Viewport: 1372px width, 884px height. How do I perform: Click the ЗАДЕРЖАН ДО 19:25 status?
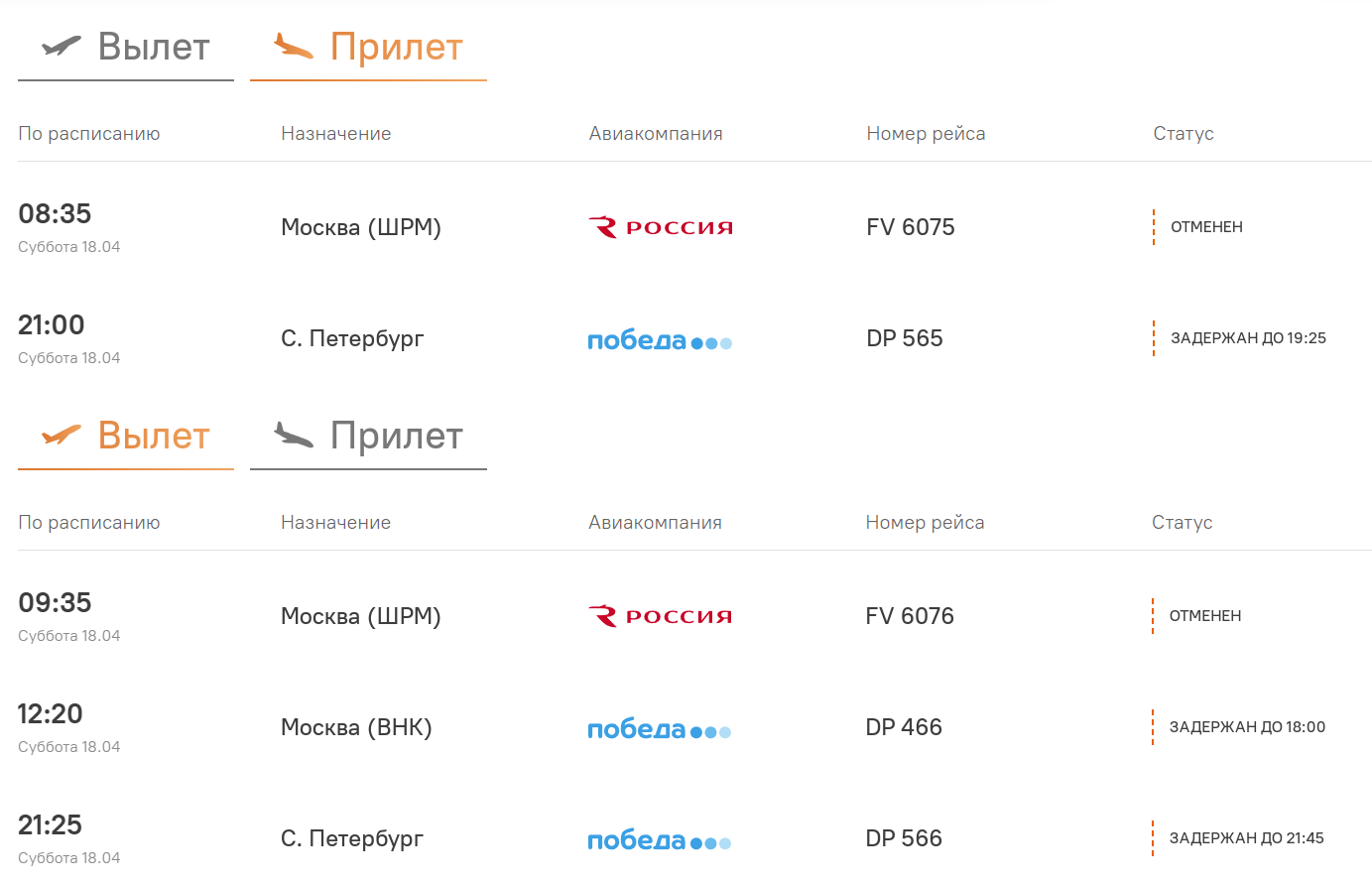1248,338
